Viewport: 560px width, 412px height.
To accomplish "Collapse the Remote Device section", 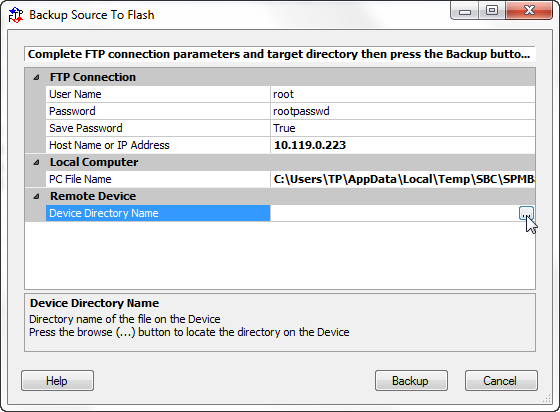I will pyautogui.click(x=36, y=196).
